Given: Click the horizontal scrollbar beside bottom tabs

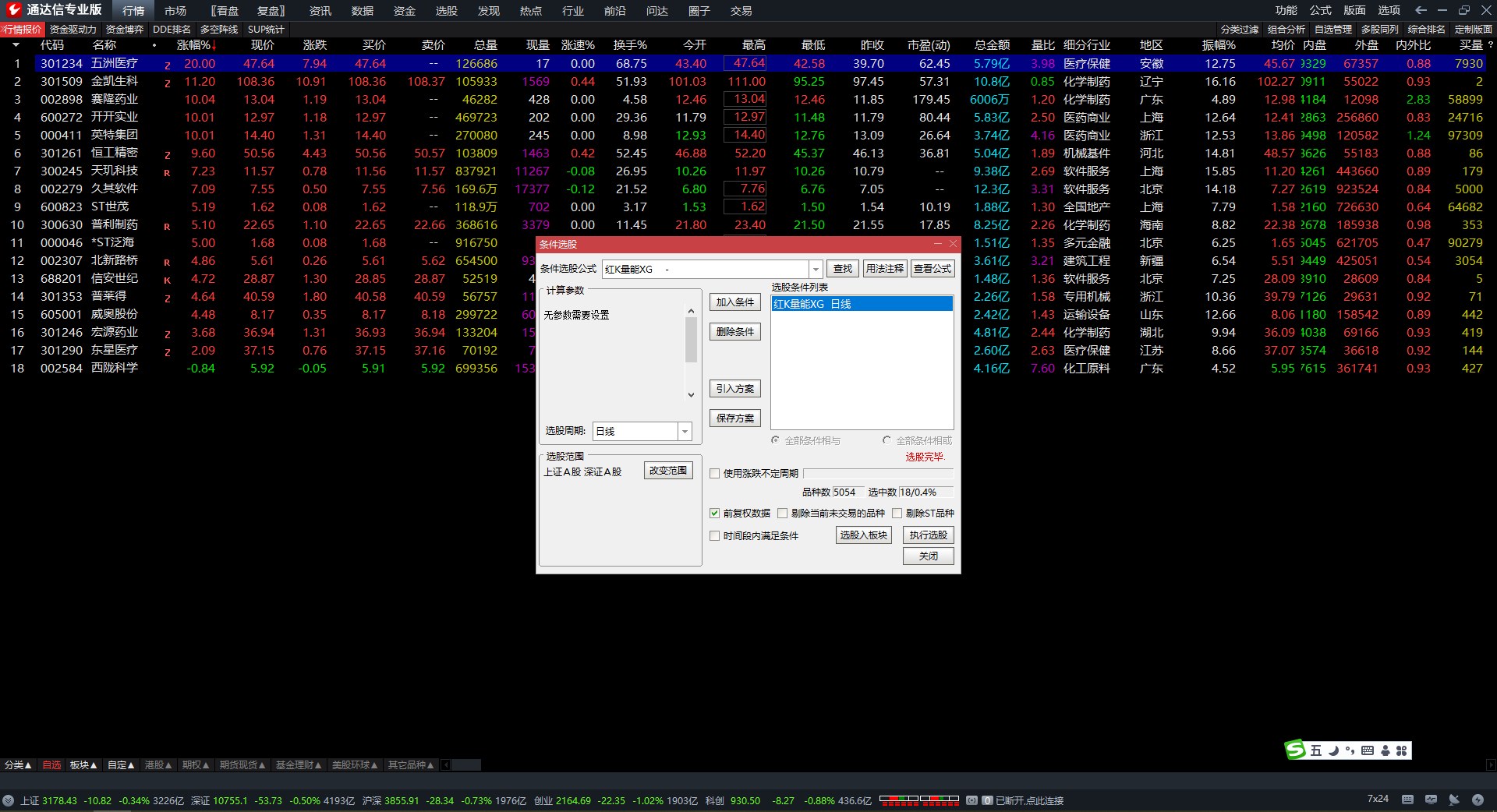Looking at the screenshot, I should coord(466,765).
